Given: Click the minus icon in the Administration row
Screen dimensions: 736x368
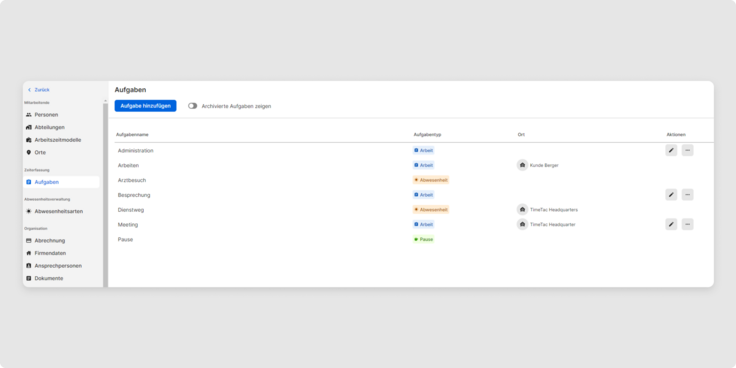Looking at the screenshot, I should click(x=688, y=150).
